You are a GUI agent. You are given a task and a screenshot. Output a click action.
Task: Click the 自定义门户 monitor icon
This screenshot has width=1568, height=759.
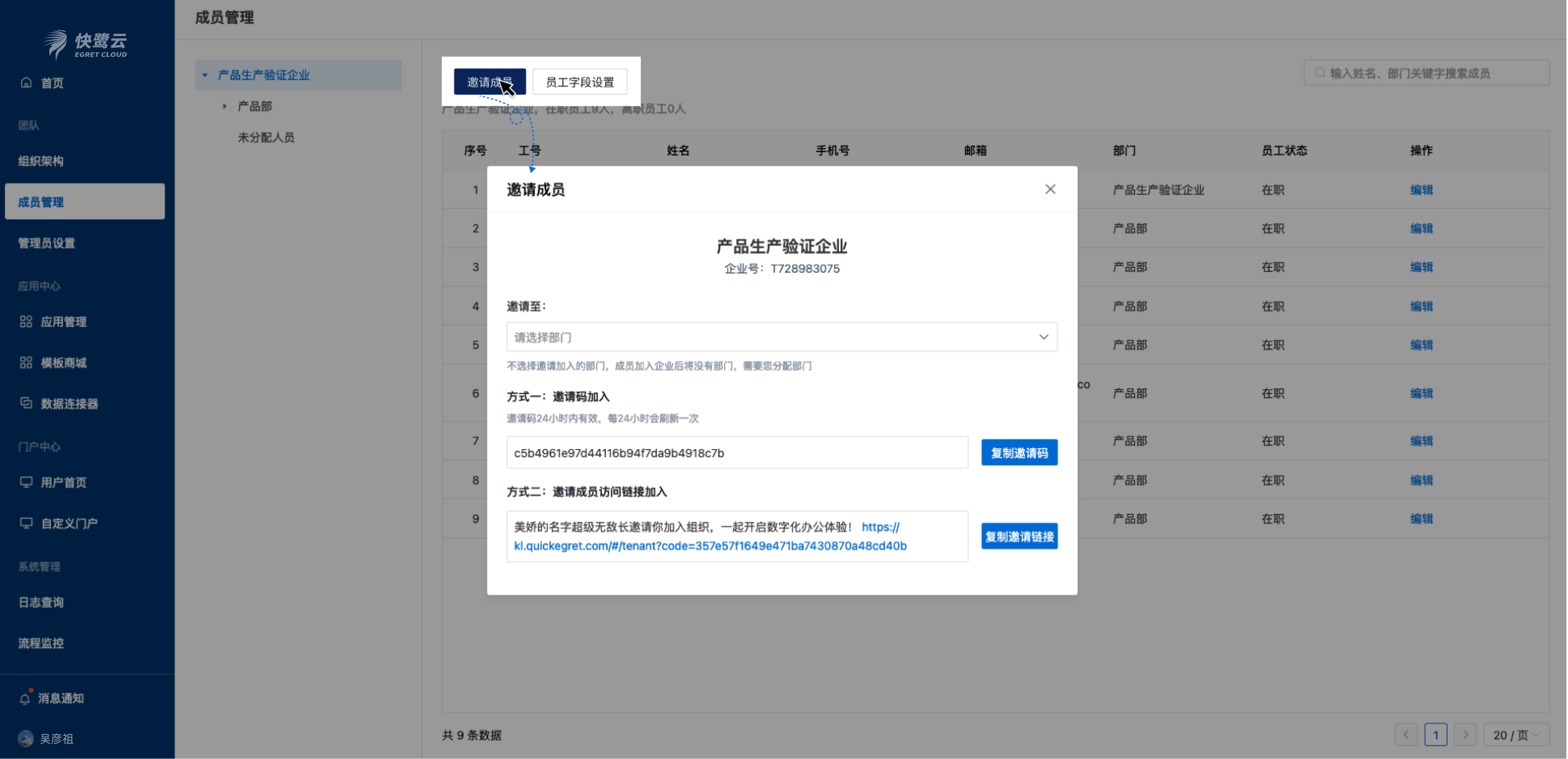[x=25, y=523]
